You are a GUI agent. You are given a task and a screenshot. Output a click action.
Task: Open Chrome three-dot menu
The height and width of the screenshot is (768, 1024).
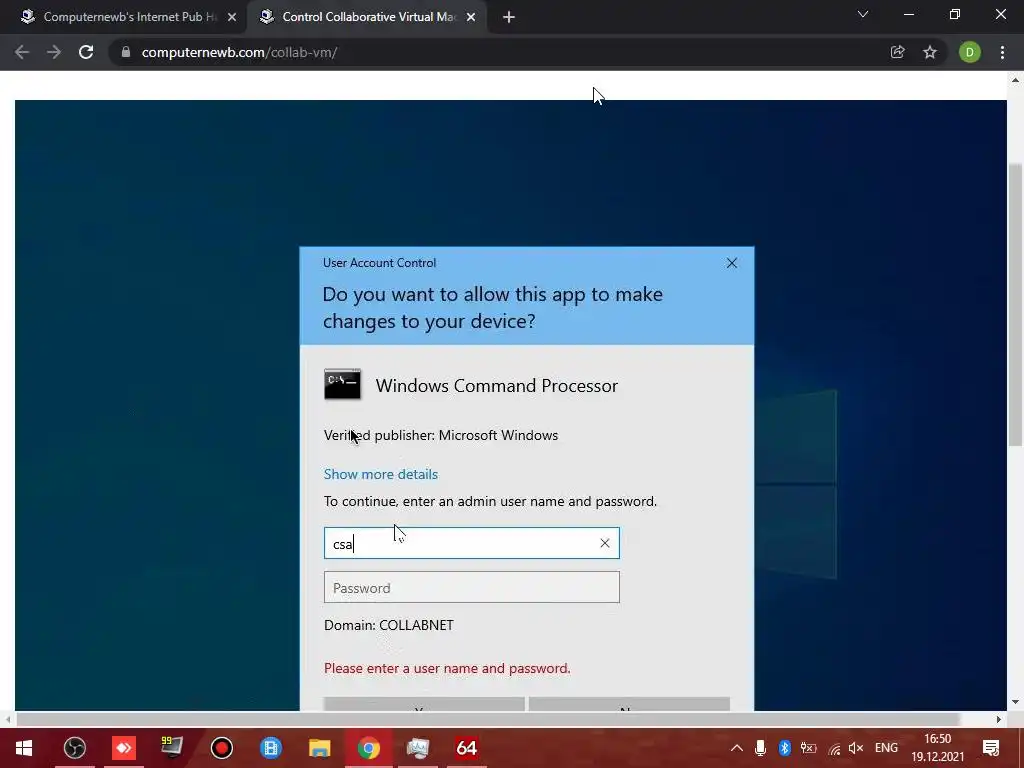point(1002,52)
